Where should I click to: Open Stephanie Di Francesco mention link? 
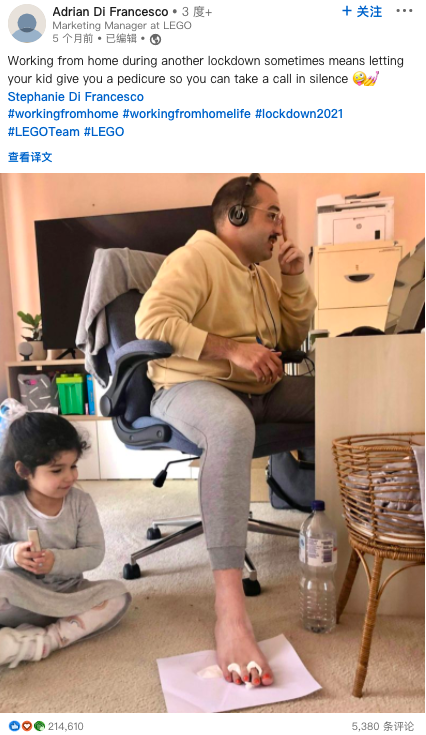point(75,97)
